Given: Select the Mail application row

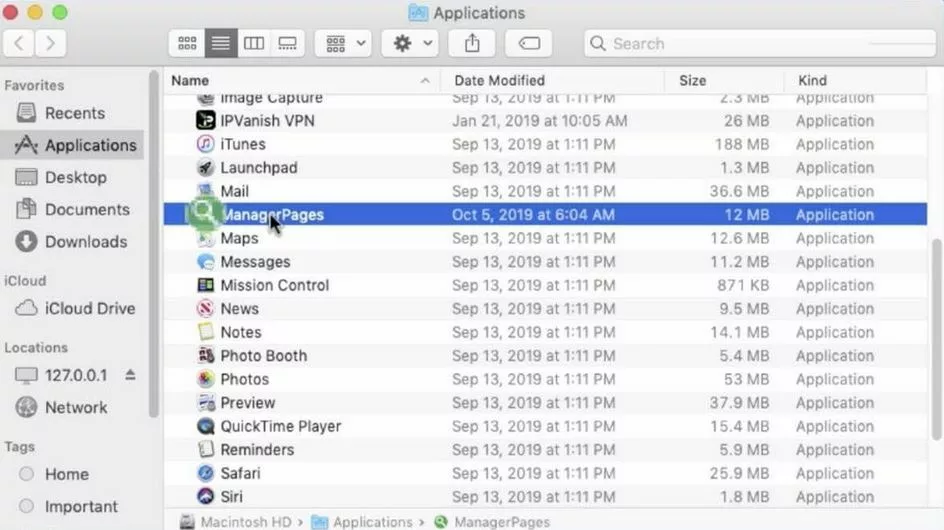Looking at the screenshot, I should (x=545, y=191).
